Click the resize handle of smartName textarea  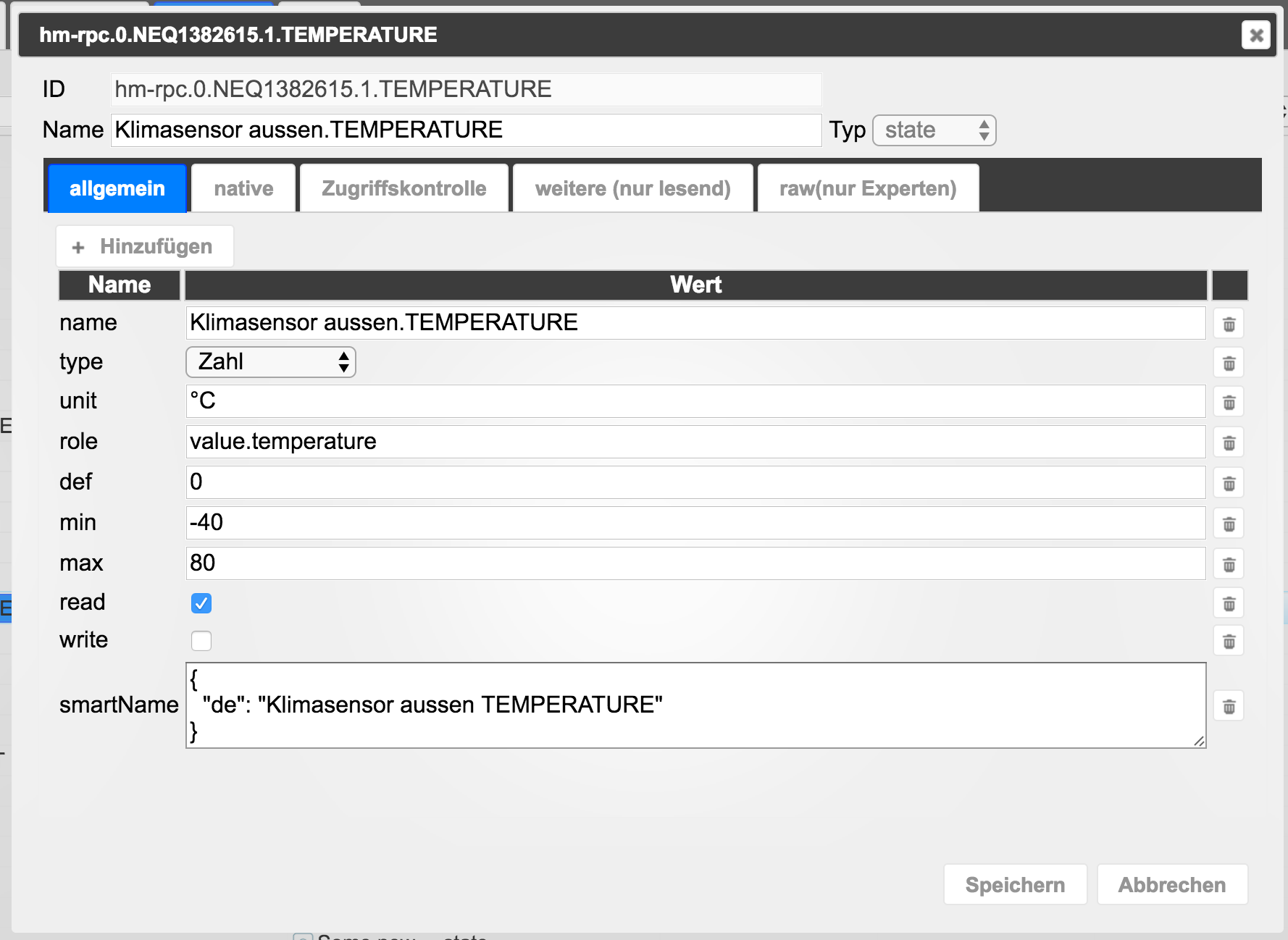point(1199,741)
